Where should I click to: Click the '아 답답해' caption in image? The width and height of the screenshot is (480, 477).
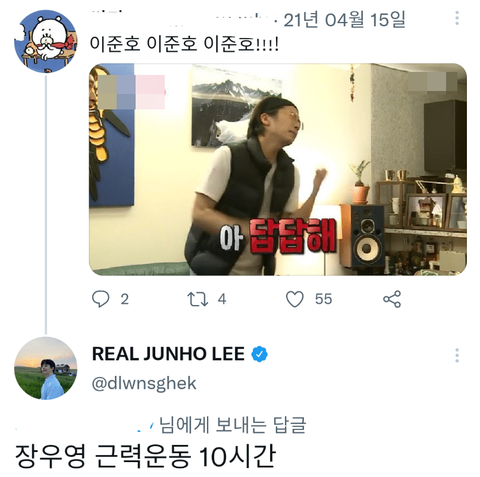pyautogui.click(x=278, y=236)
